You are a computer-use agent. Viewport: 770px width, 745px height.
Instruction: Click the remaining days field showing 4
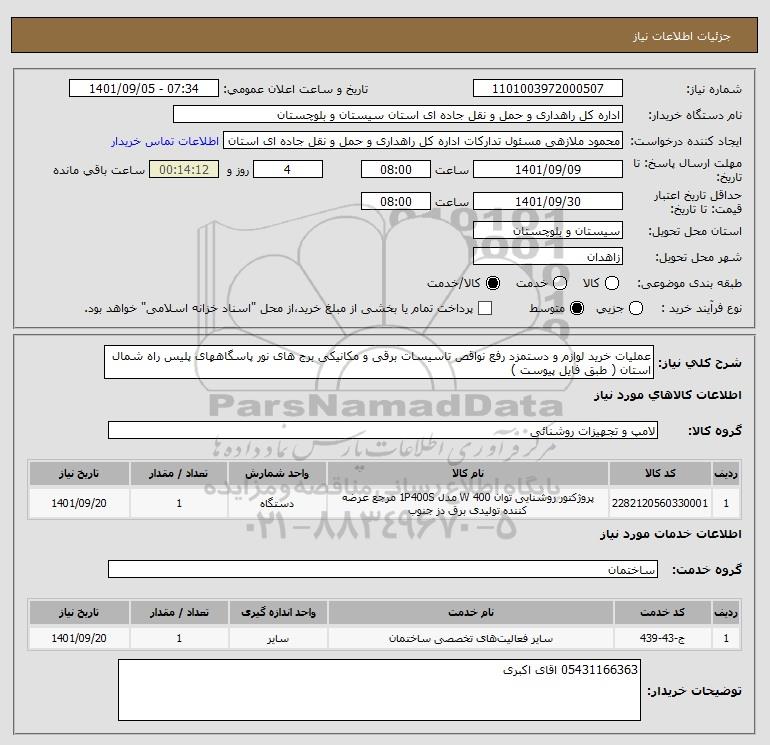click(287, 169)
